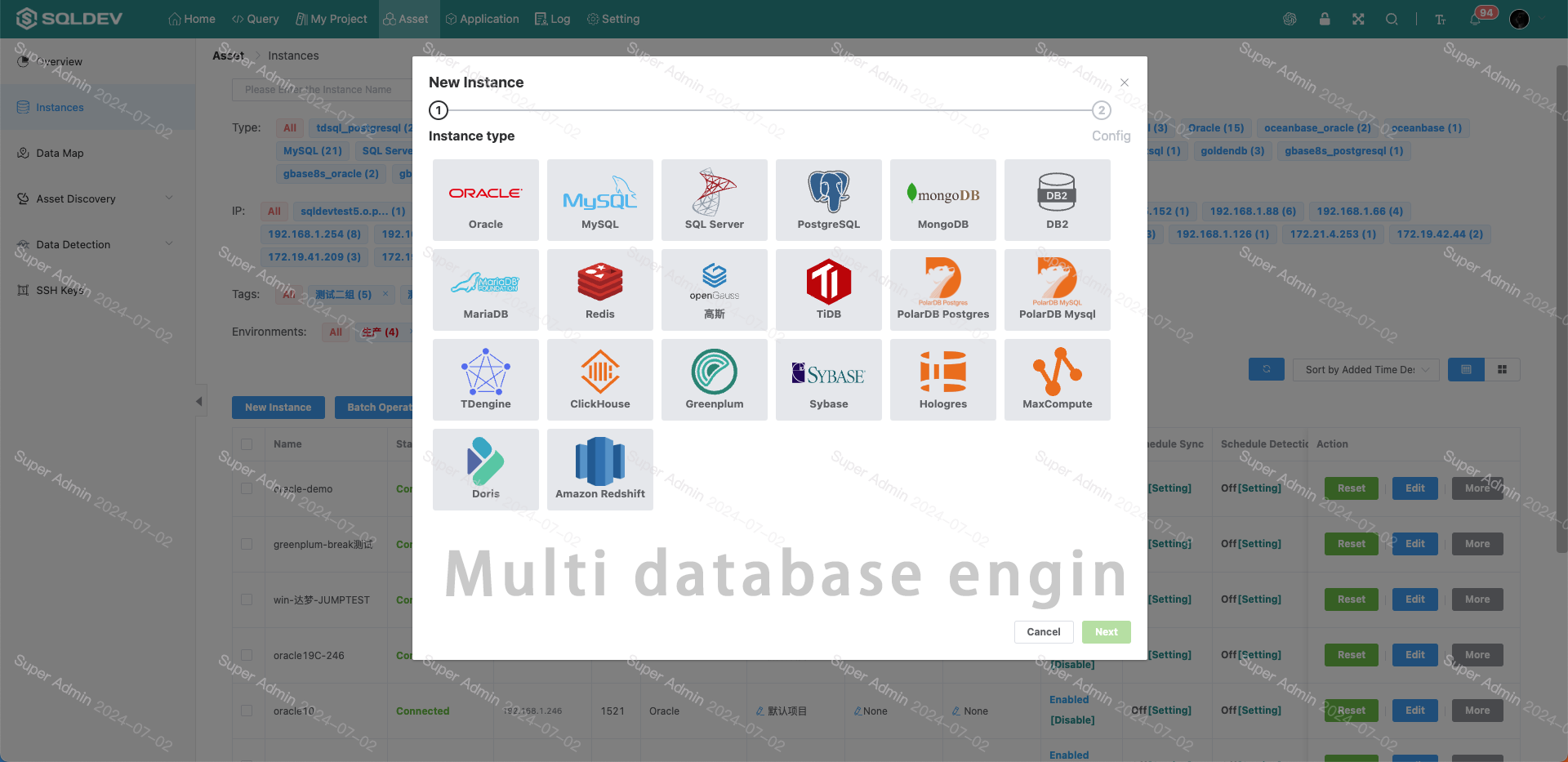Close the New Instance dialog
The height and width of the screenshot is (762, 1568).
pos(1125,82)
